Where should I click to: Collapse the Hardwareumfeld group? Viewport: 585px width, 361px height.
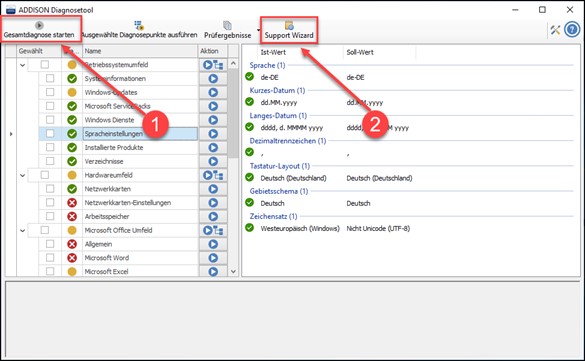click(x=22, y=176)
